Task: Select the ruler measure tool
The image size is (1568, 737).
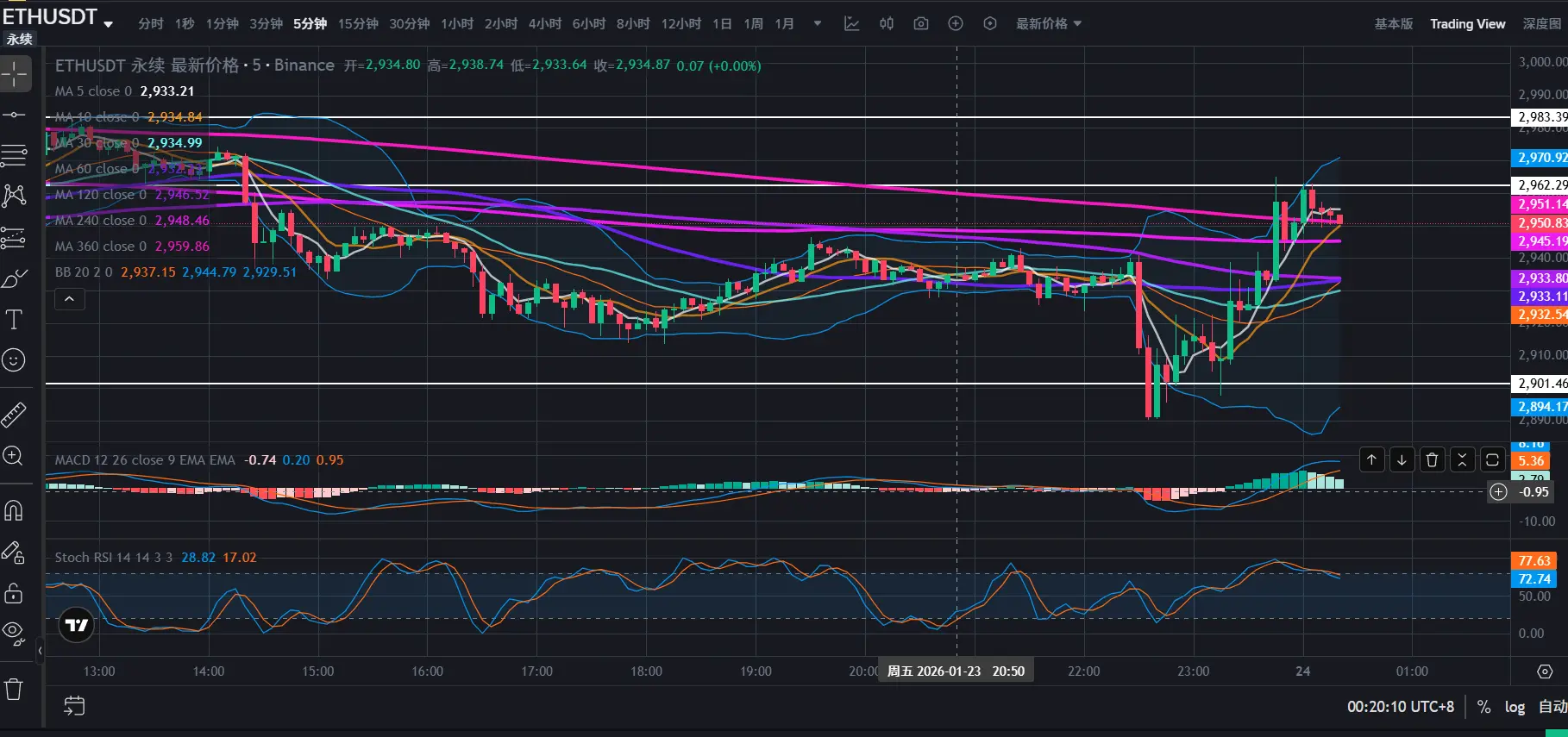Action: pos(15,415)
